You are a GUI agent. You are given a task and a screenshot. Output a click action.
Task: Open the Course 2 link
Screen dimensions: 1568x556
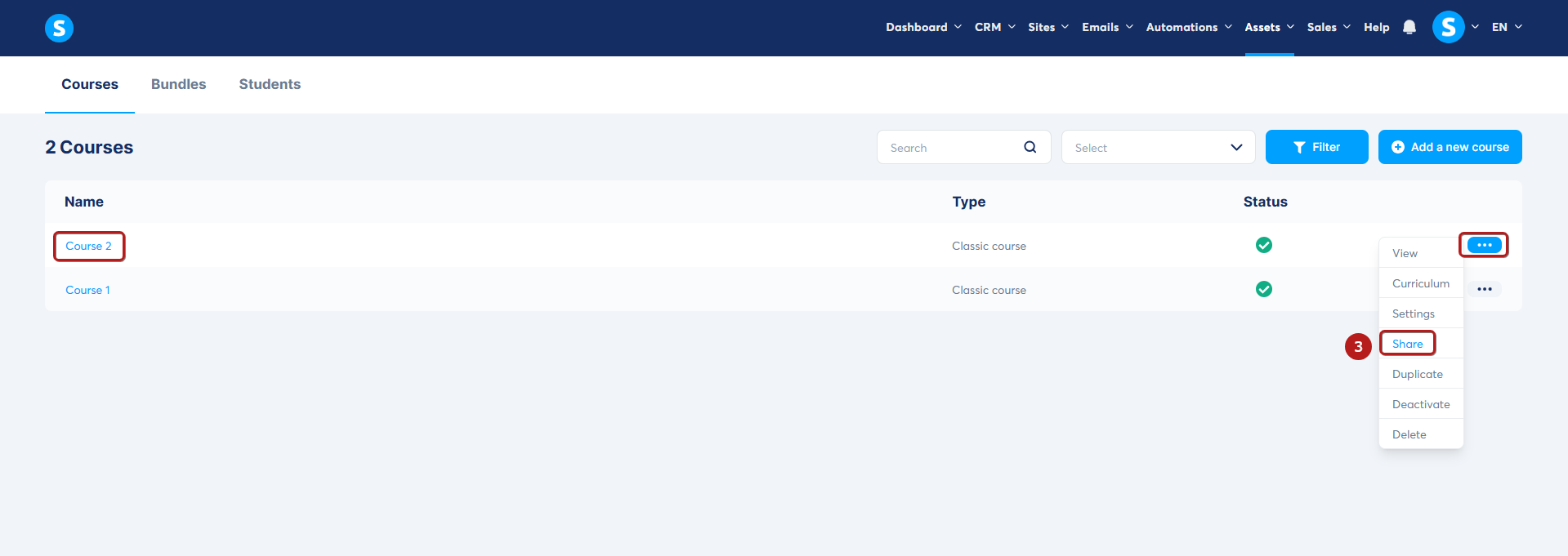pos(88,246)
